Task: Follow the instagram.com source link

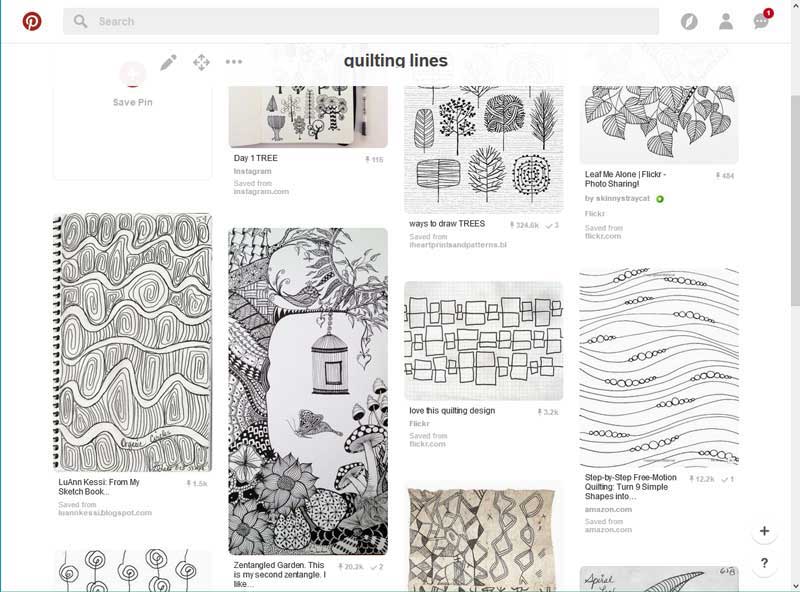Action: 261,192
